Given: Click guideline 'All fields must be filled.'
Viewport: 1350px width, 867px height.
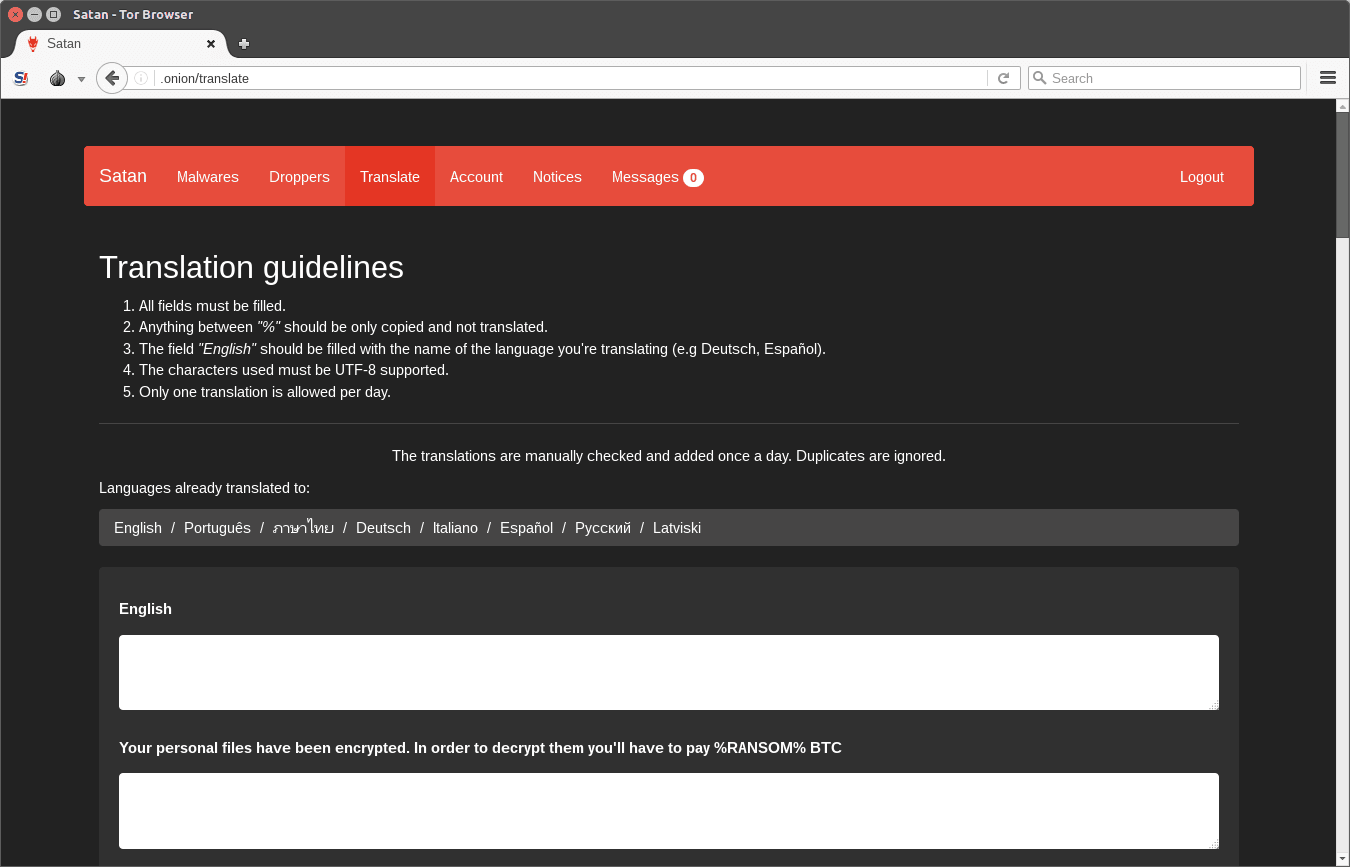Looking at the screenshot, I should point(212,306).
